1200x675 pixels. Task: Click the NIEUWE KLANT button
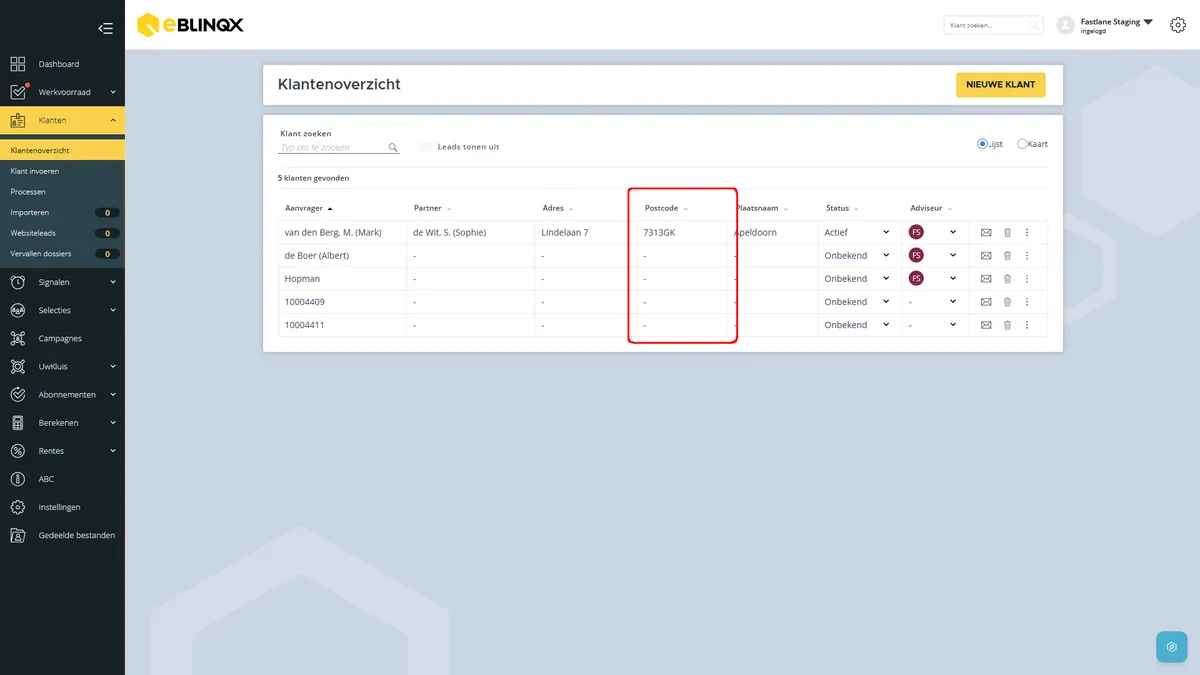coord(1000,85)
